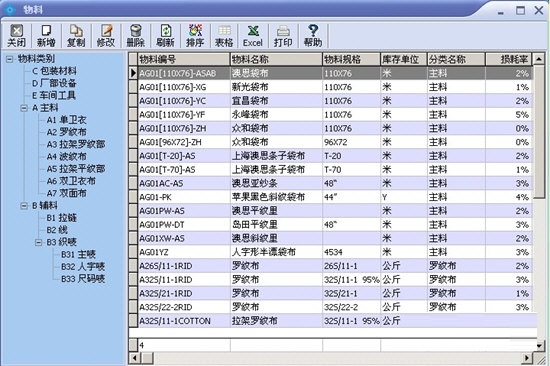This screenshot has width=550, height=366.
Task: Select C 包装材料 in category tree
Action: point(54,71)
